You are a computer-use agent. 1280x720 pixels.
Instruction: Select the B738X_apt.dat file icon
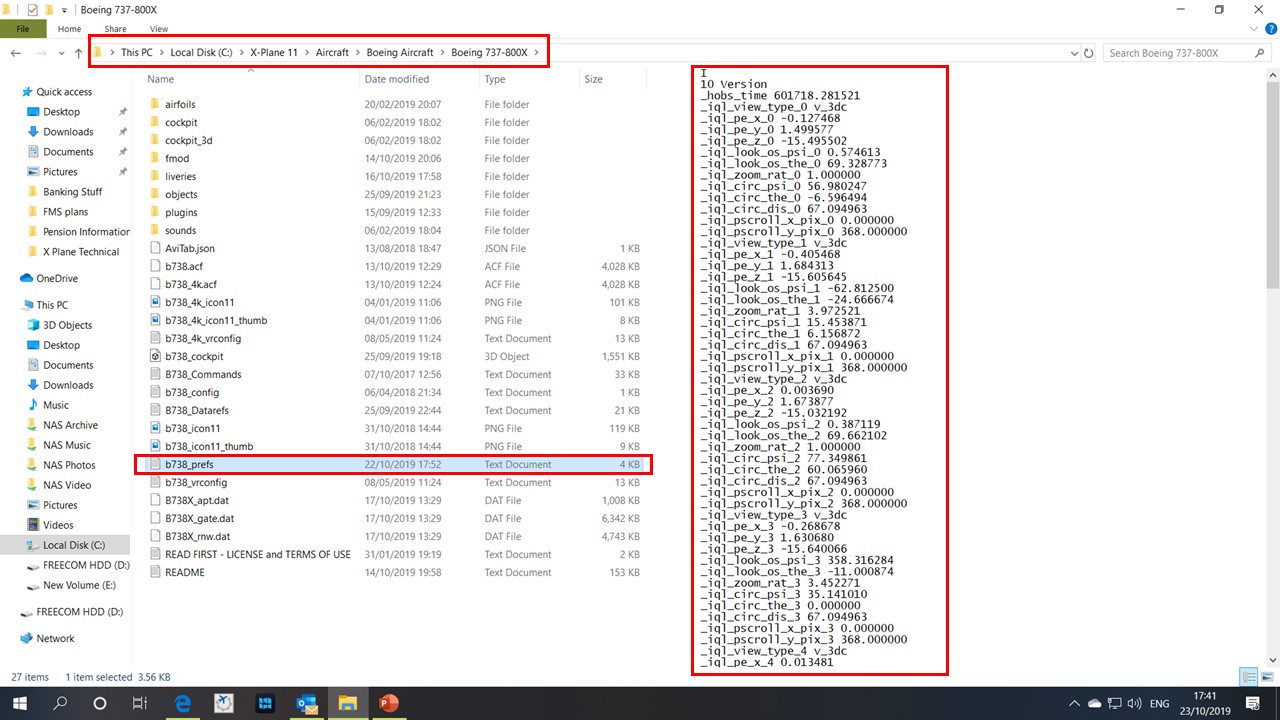tap(154, 500)
